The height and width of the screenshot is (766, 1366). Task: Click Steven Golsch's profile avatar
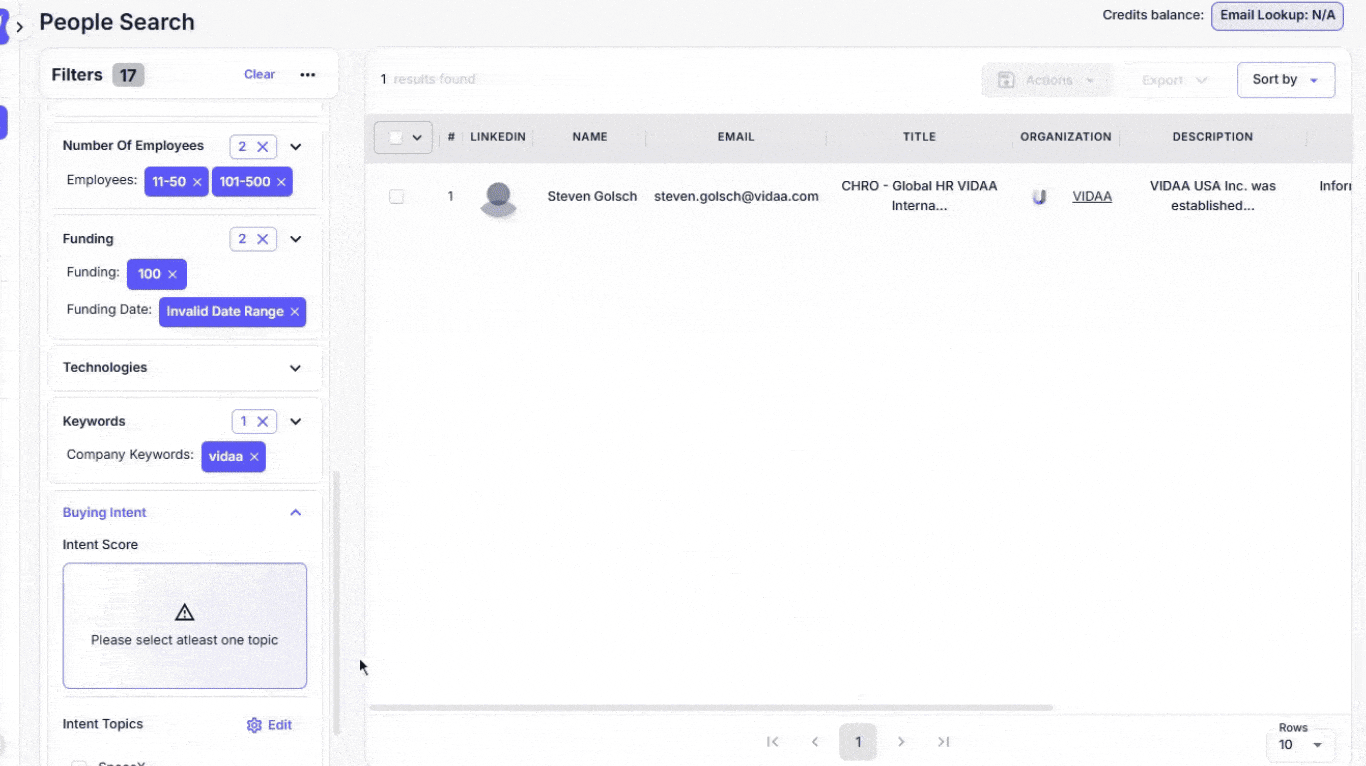[498, 198]
